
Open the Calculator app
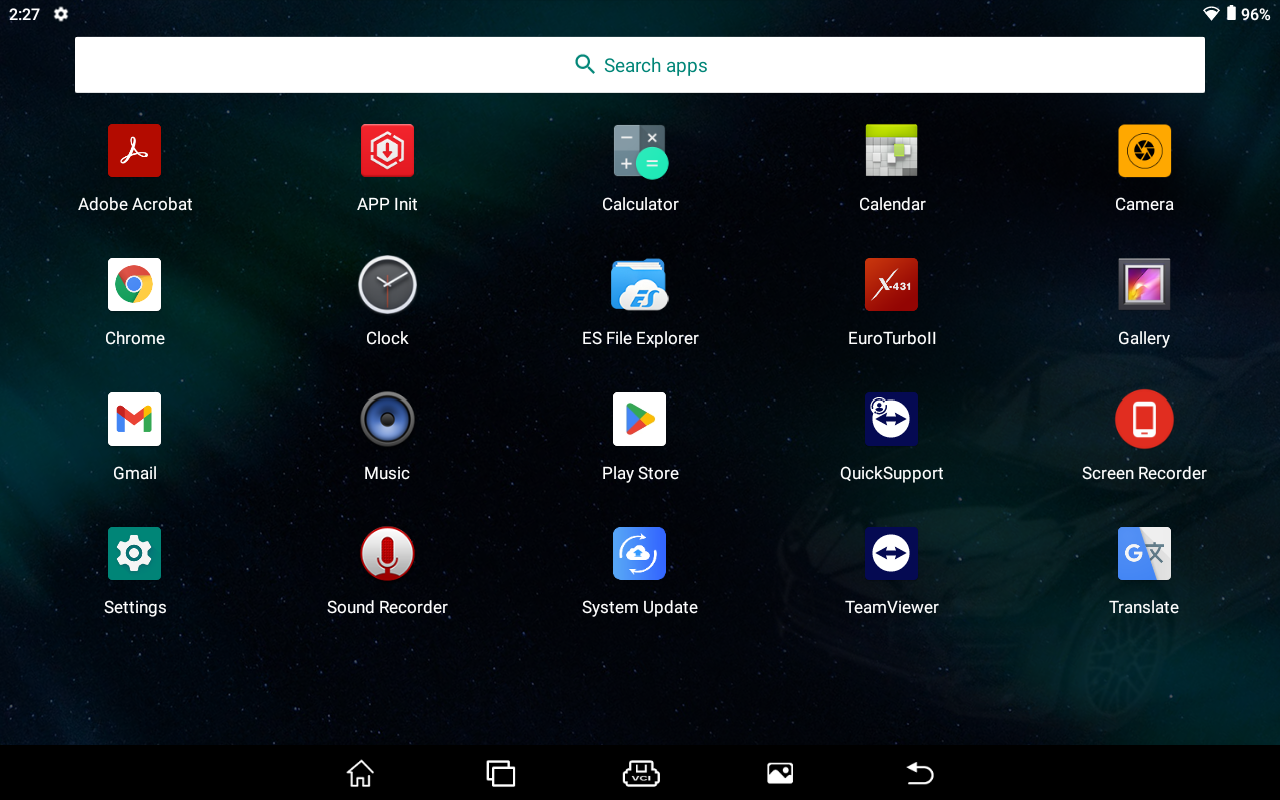pos(640,151)
